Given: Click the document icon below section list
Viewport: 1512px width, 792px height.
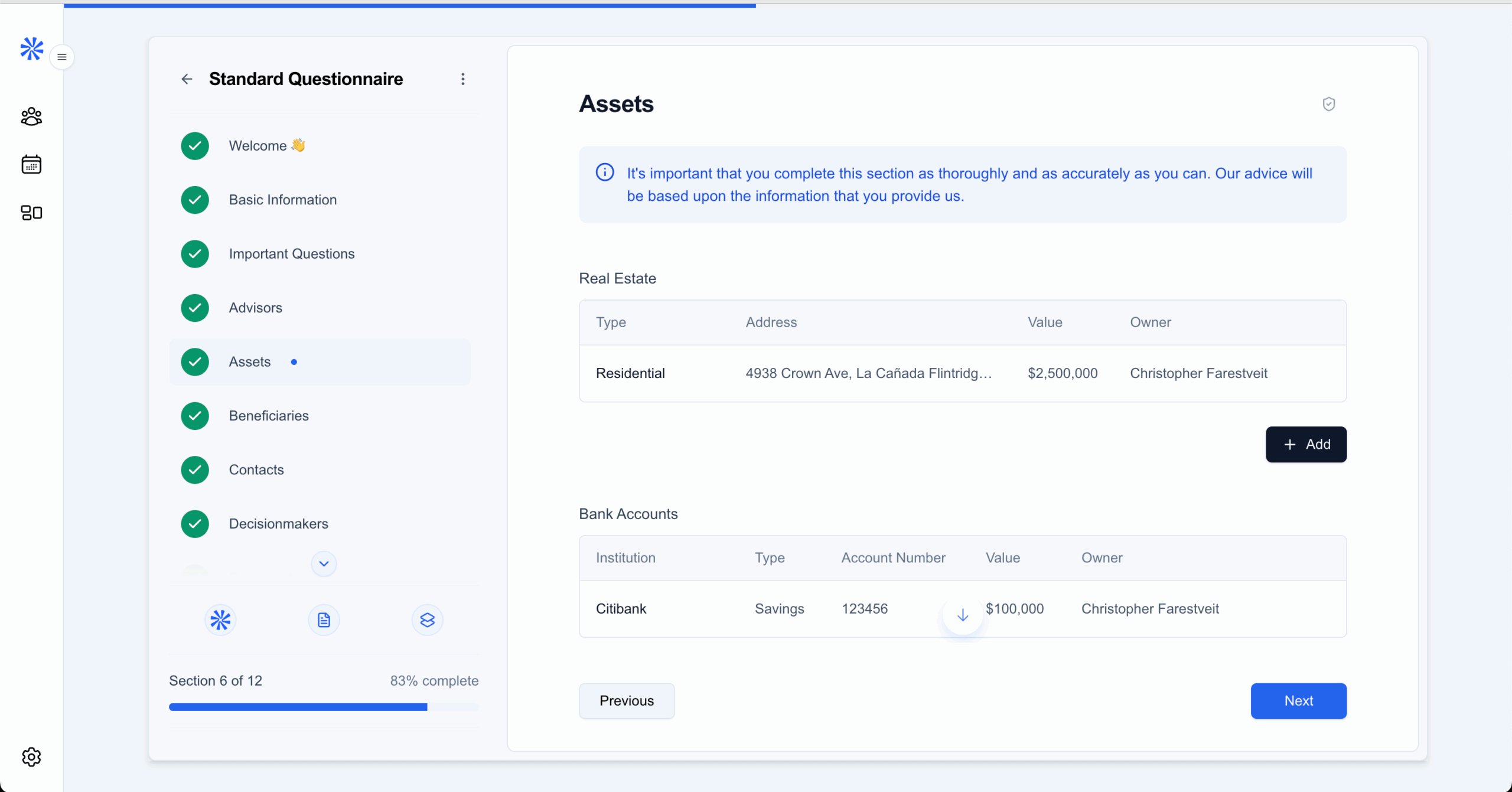Looking at the screenshot, I should [x=324, y=620].
